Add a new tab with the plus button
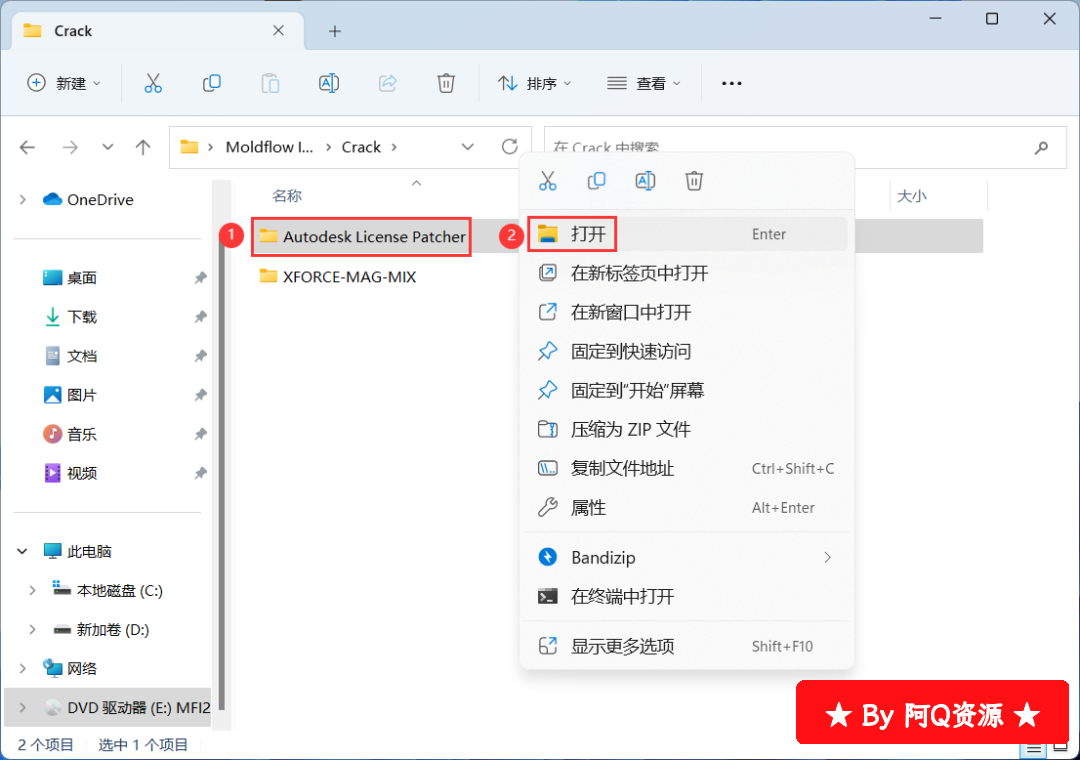This screenshot has height=760, width=1080. 335,31
